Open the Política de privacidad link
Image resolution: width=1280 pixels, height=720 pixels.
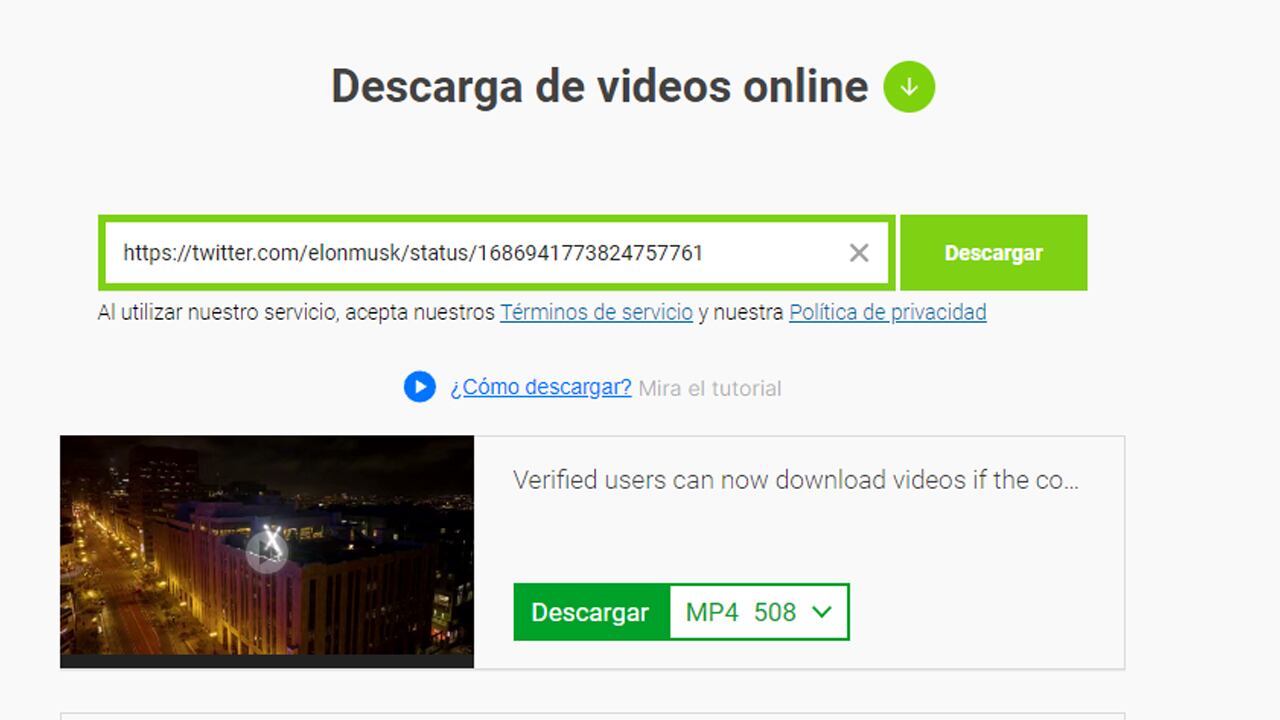click(x=886, y=312)
